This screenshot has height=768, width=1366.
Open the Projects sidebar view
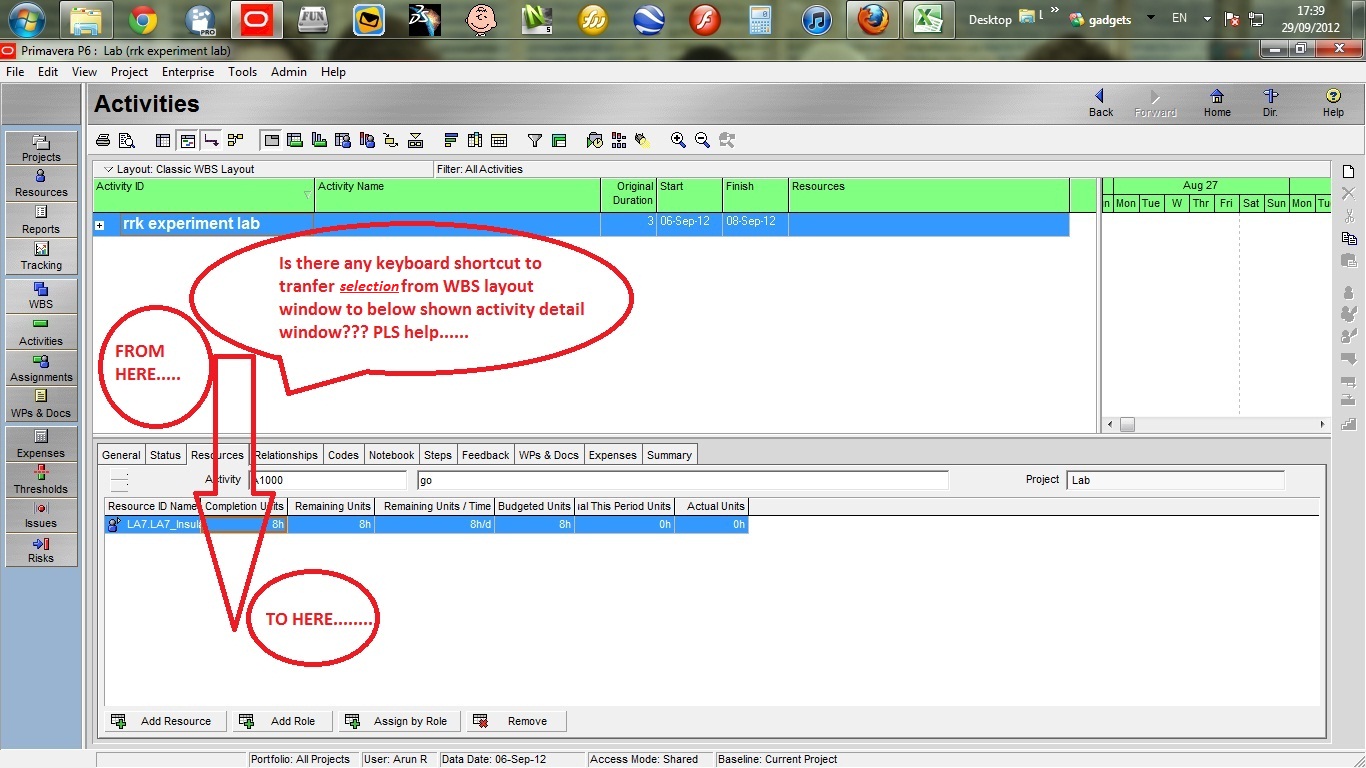pos(41,148)
